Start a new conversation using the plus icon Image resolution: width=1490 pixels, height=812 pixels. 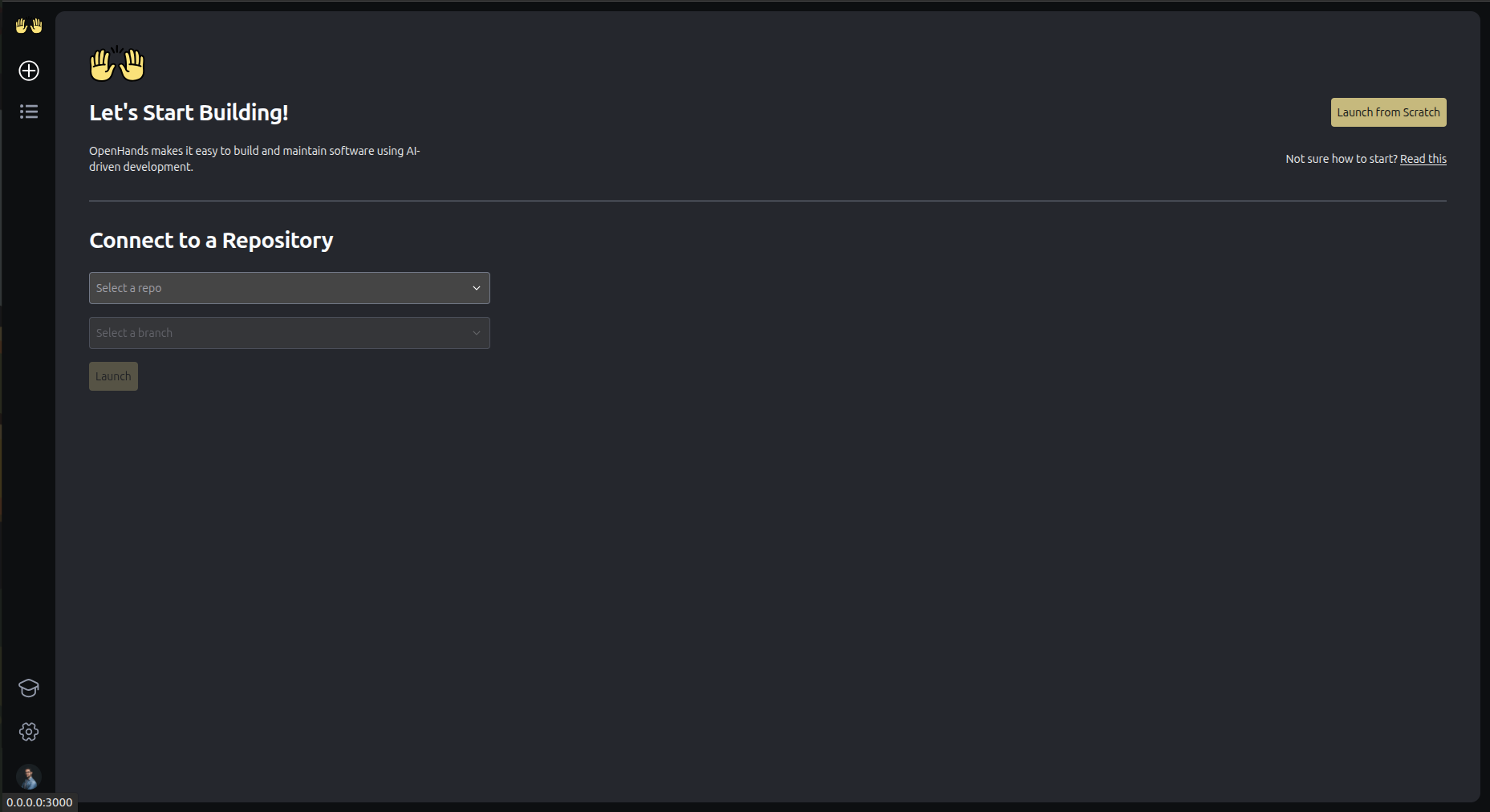(29, 71)
